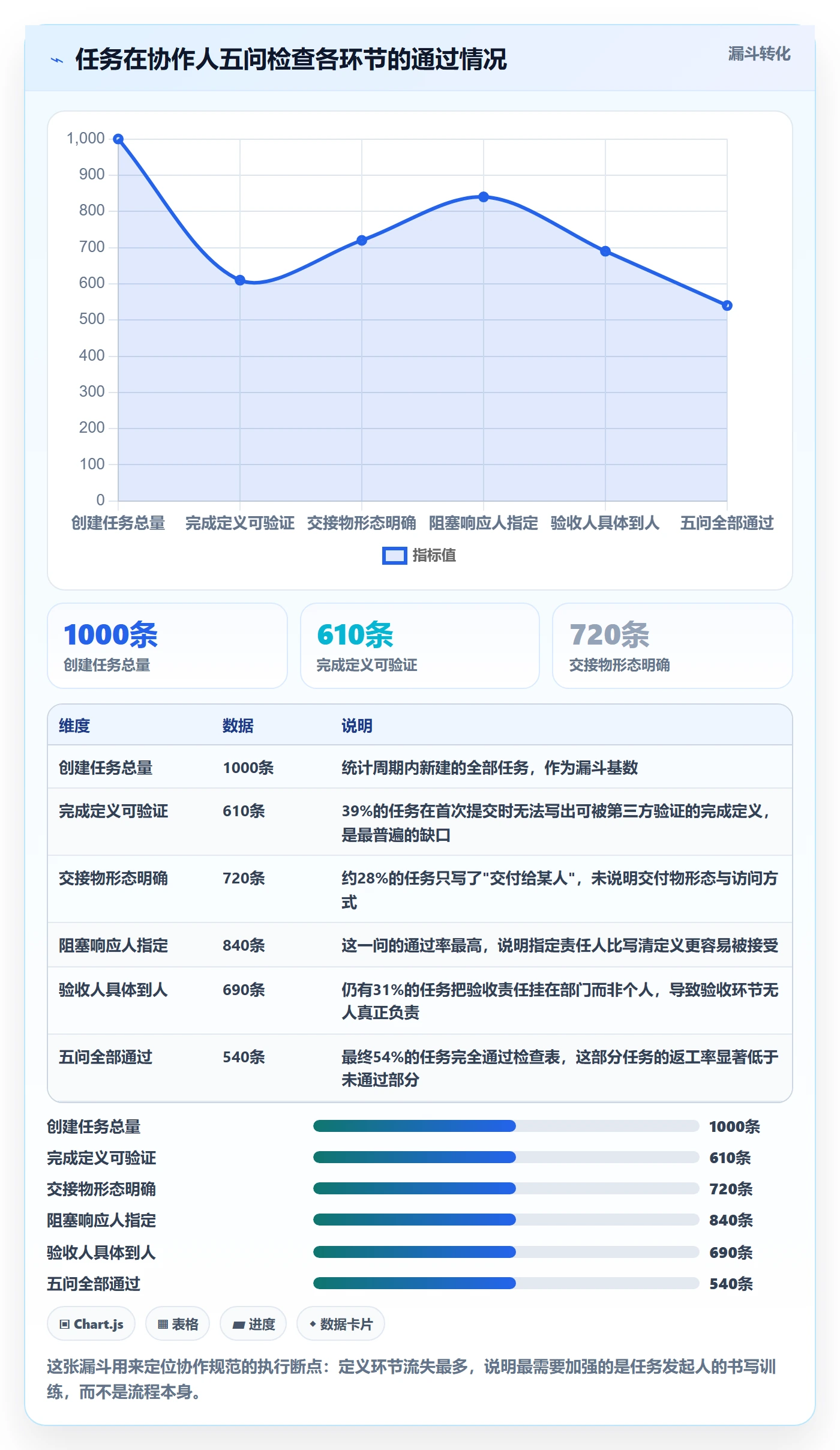Click the 数据卡片 tag chip
Viewport: 840px width, 1450px height.
(x=341, y=1323)
